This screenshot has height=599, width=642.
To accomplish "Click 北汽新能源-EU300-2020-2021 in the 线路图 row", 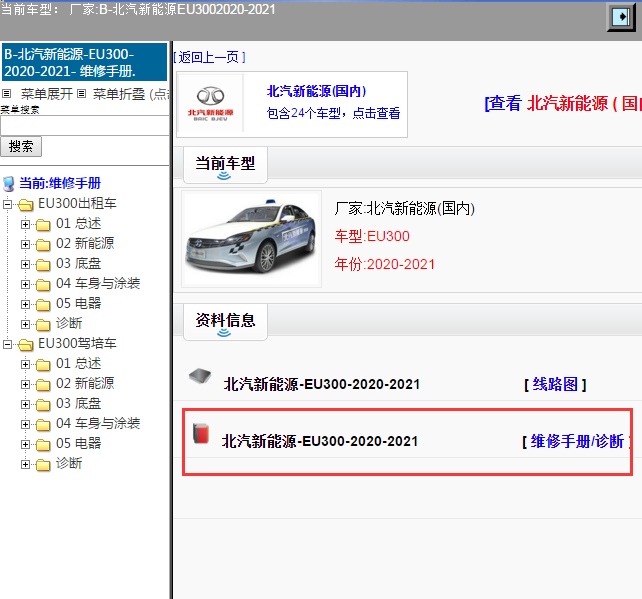I will 322,384.
